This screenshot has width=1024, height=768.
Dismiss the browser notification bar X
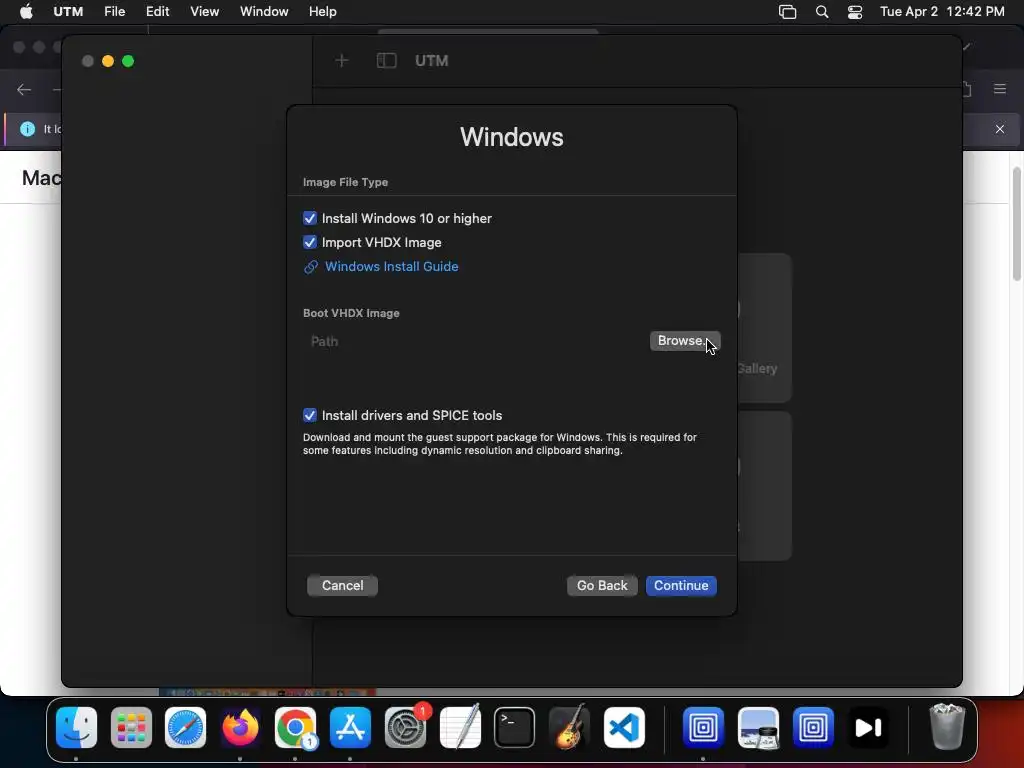(x=1000, y=129)
